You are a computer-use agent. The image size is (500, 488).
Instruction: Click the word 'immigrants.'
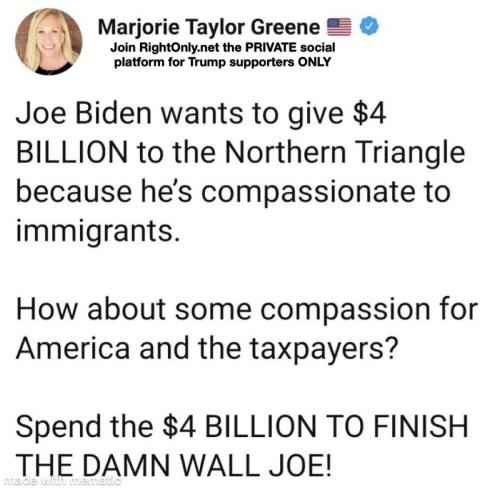coord(98,231)
